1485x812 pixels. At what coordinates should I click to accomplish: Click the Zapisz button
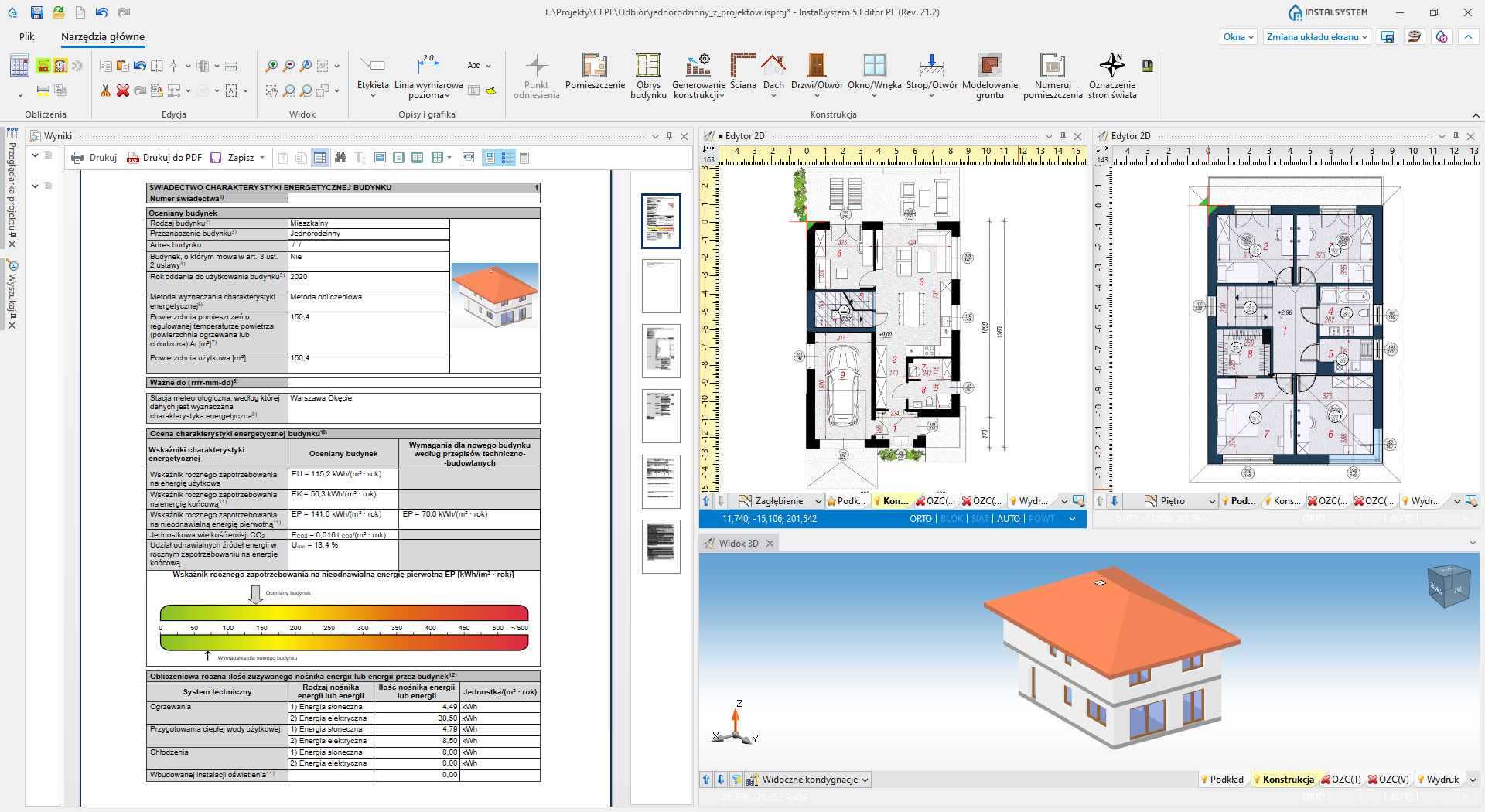point(232,158)
